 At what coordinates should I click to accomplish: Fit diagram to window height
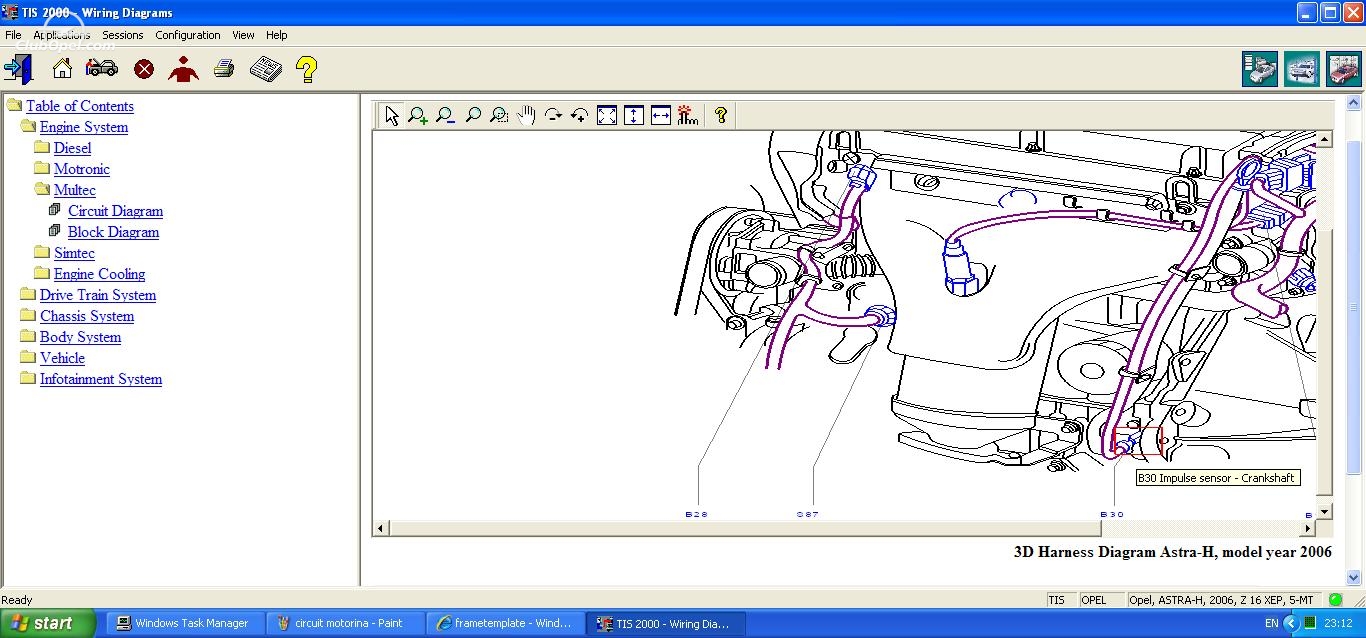point(634,115)
